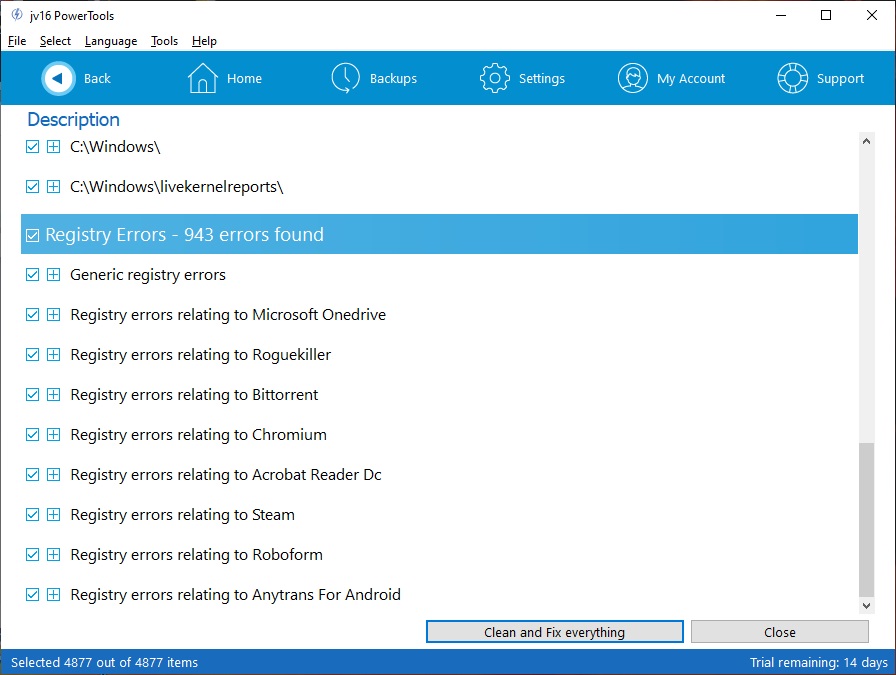This screenshot has height=675, width=896.
Task: Click the Settings label in the toolbar
Action: [542, 78]
